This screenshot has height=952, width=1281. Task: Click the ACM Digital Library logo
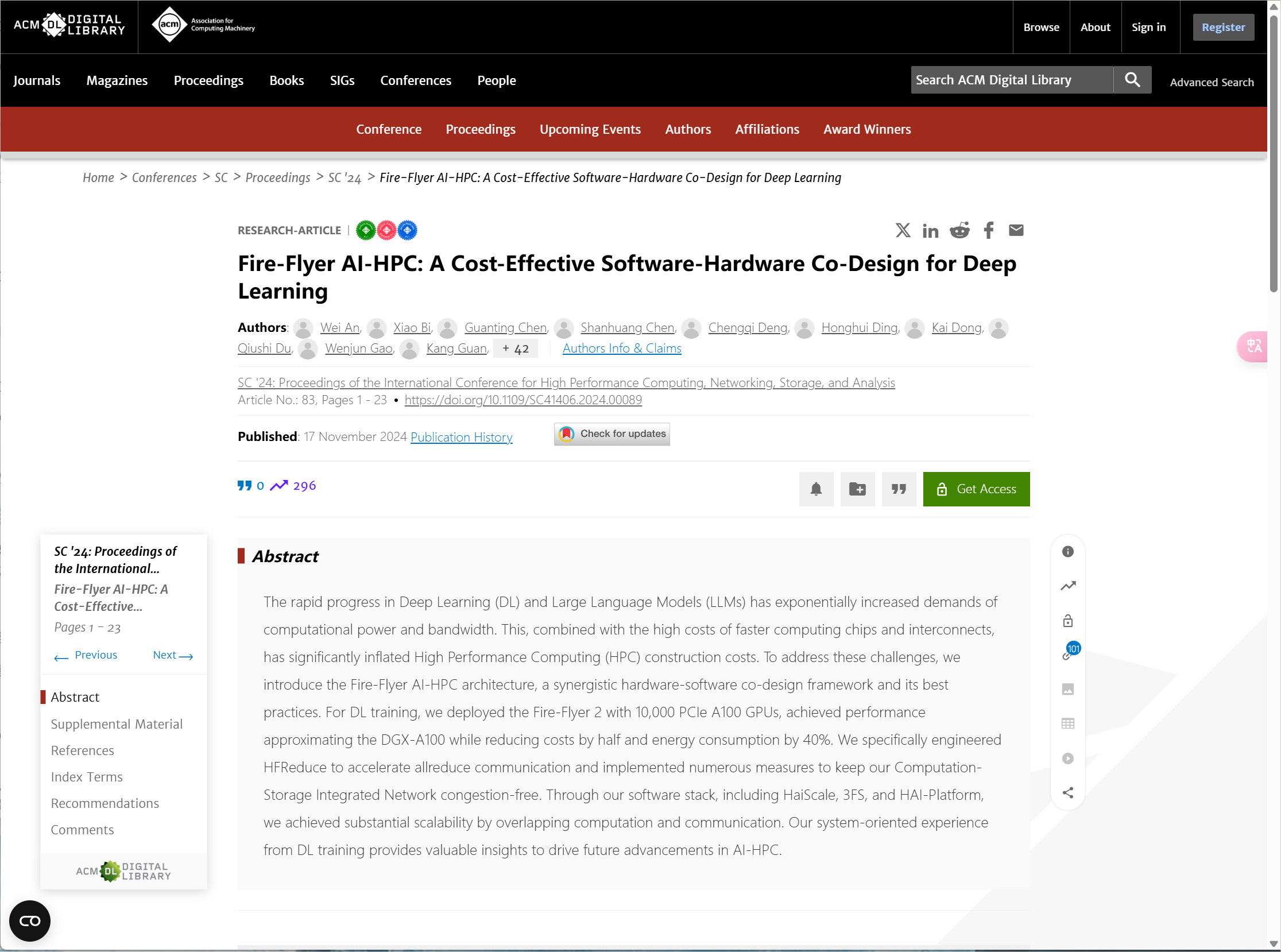click(x=69, y=25)
